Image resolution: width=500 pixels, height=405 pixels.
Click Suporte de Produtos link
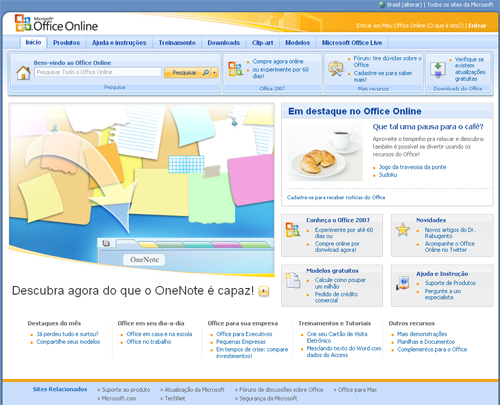[x=450, y=283]
